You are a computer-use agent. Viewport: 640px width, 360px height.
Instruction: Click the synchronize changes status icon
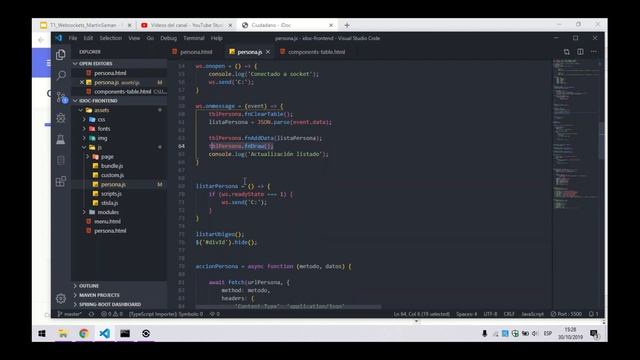click(91, 314)
